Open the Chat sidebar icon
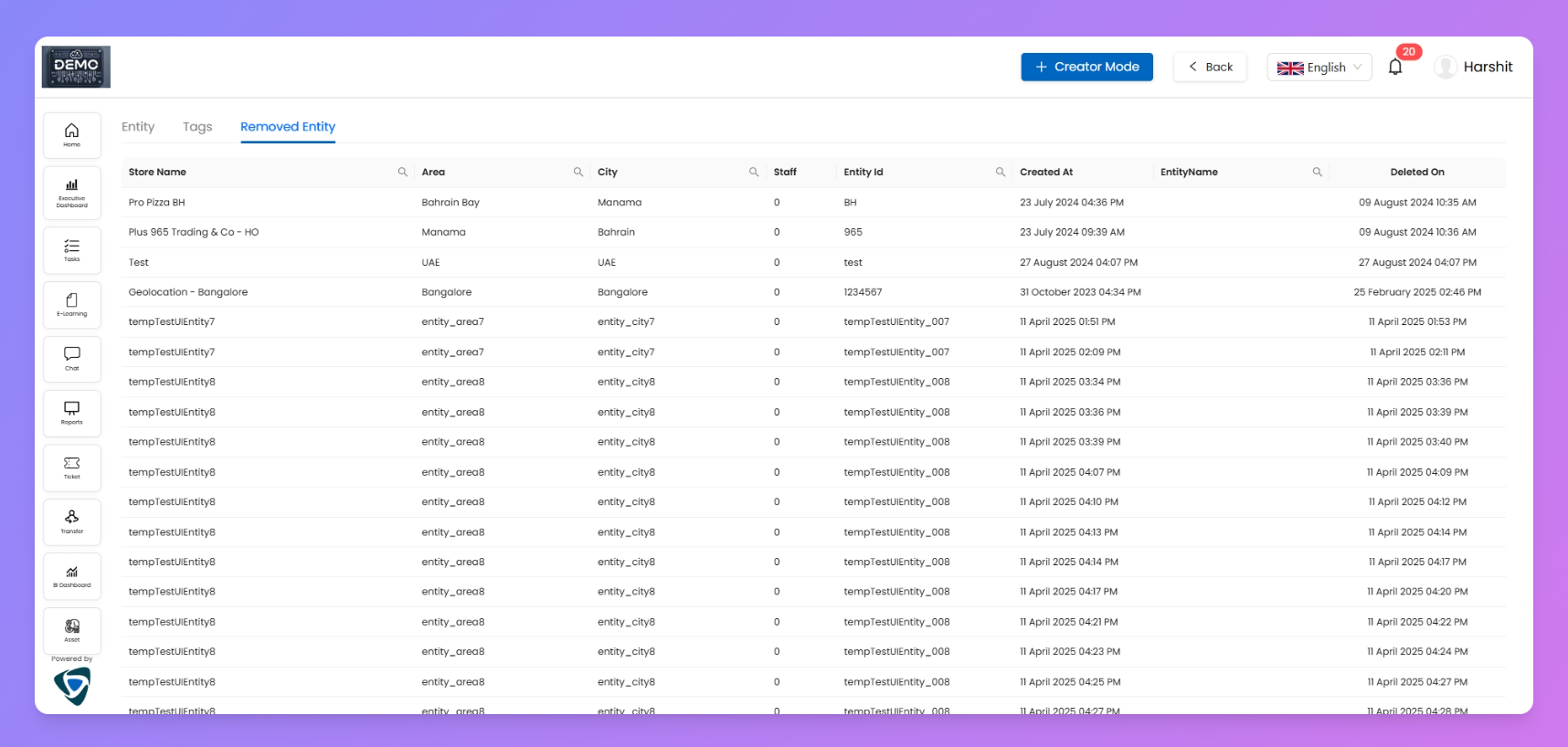The width and height of the screenshot is (1568, 747). click(71, 358)
